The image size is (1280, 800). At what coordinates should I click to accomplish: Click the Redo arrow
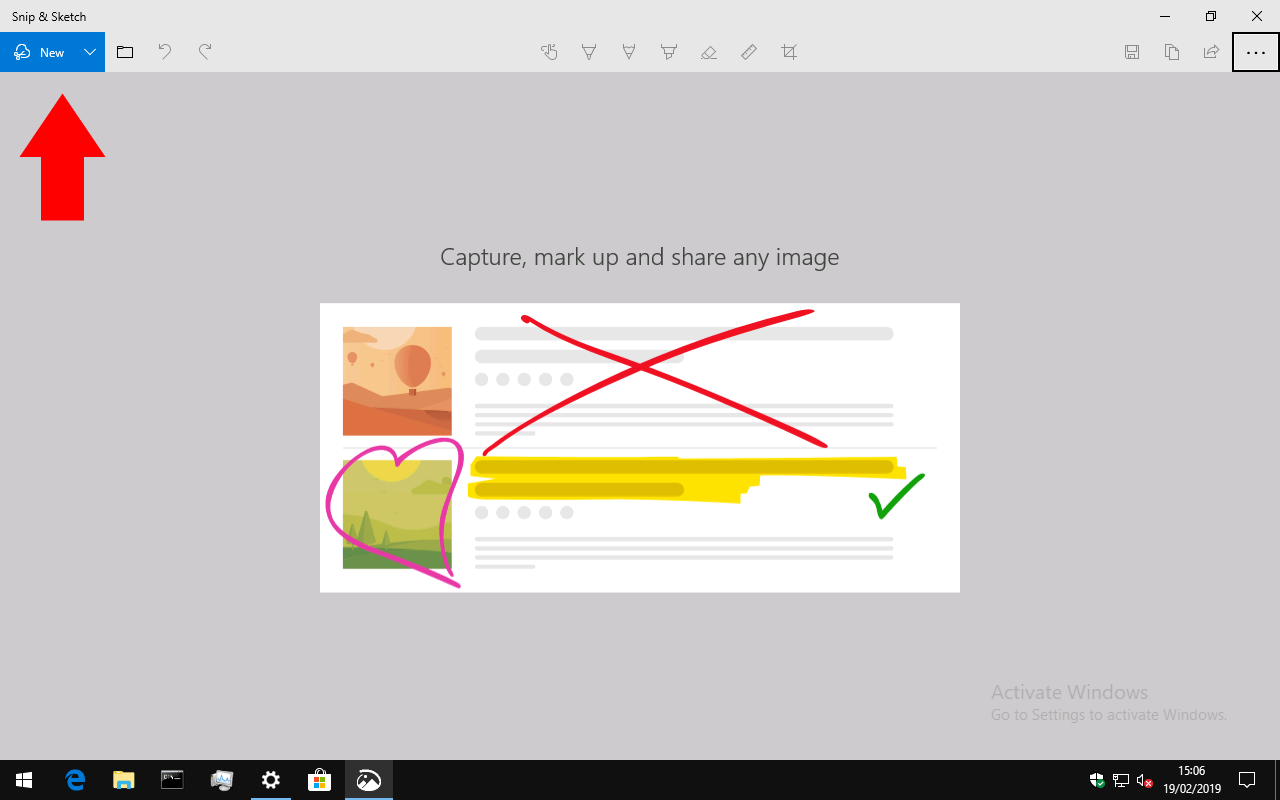pyautogui.click(x=205, y=52)
